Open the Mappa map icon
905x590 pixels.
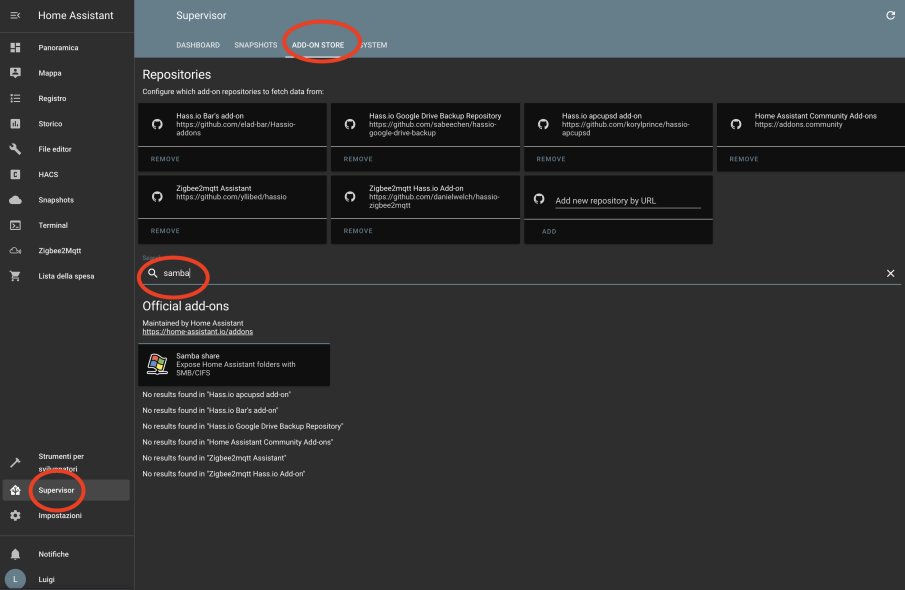point(16,73)
